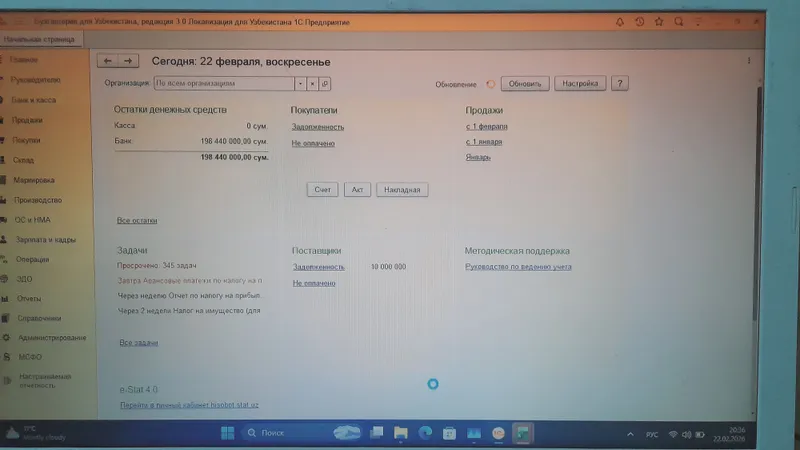This screenshot has height=450, width=800.
Task: Open the Все остатки link
Action: pos(137,220)
